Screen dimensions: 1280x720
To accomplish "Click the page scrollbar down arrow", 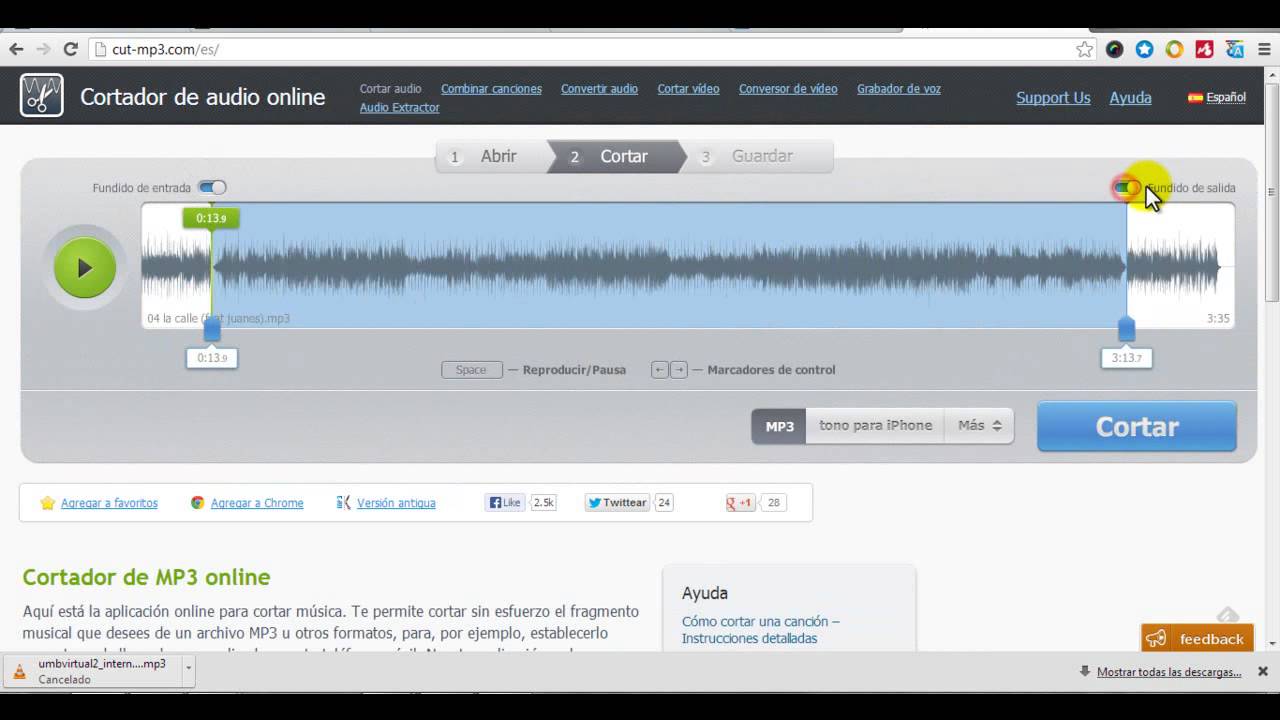I will point(1272,645).
